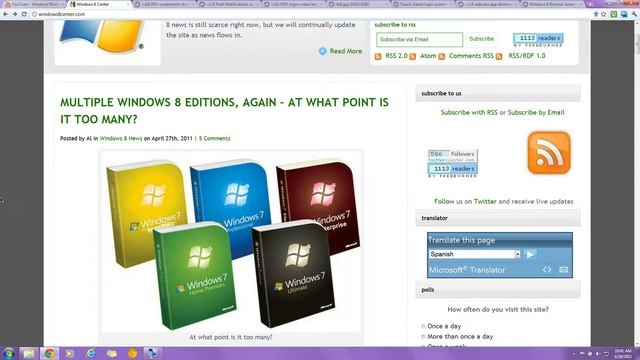This screenshot has height=360, width=640.
Task: Click the Microsoft Translator label
Action: pos(467,270)
